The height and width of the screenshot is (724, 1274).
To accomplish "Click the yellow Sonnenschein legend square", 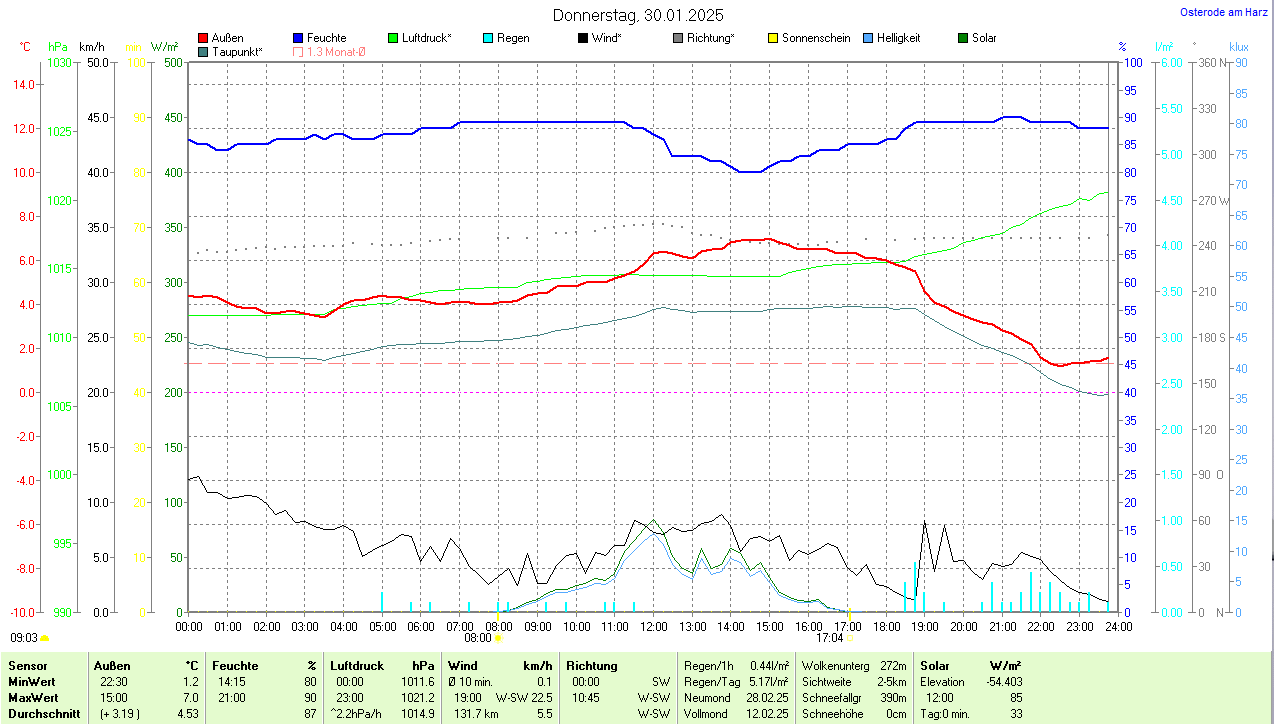I will click(x=773, y=38).
